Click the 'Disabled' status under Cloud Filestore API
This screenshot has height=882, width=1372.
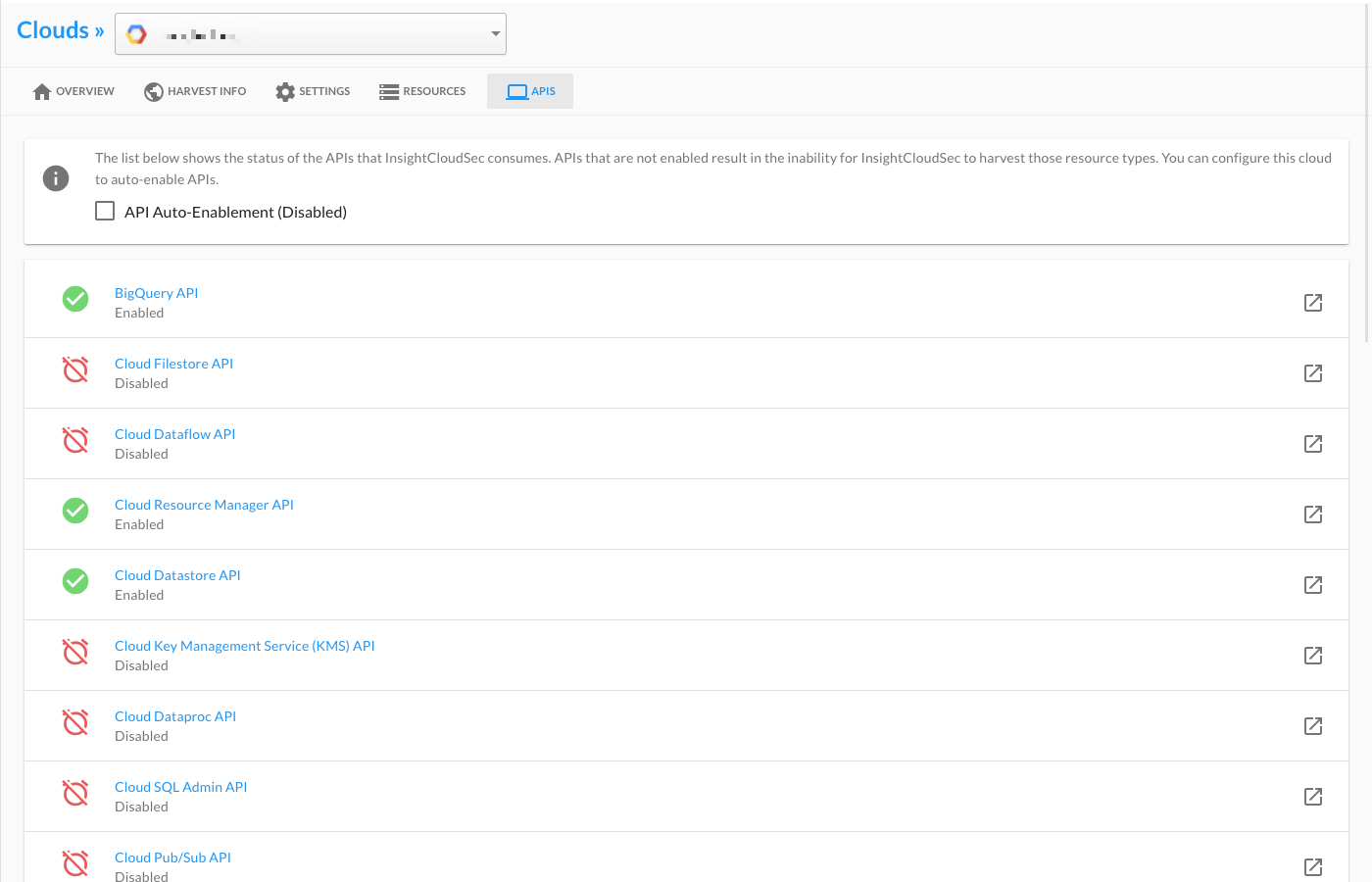point(142,383)
